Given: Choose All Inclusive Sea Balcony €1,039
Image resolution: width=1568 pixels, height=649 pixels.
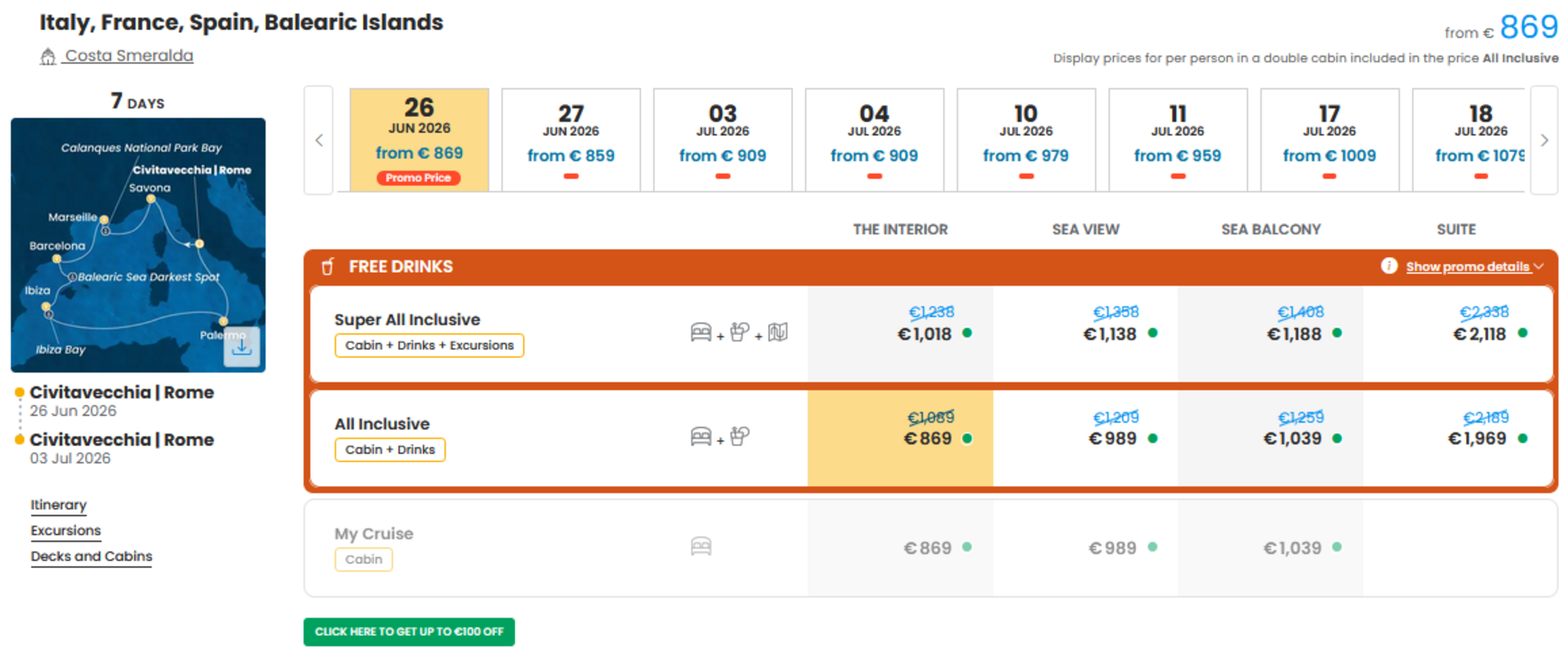Looking at the screenshot, I should point(1271,439).
